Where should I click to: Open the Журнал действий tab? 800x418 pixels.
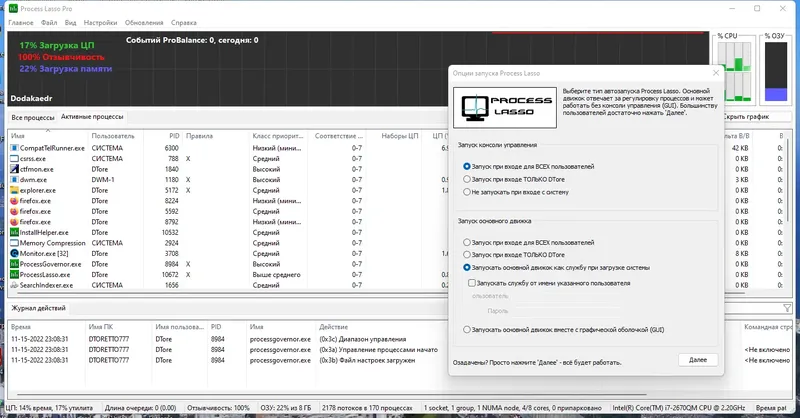(x=39, y=308)
